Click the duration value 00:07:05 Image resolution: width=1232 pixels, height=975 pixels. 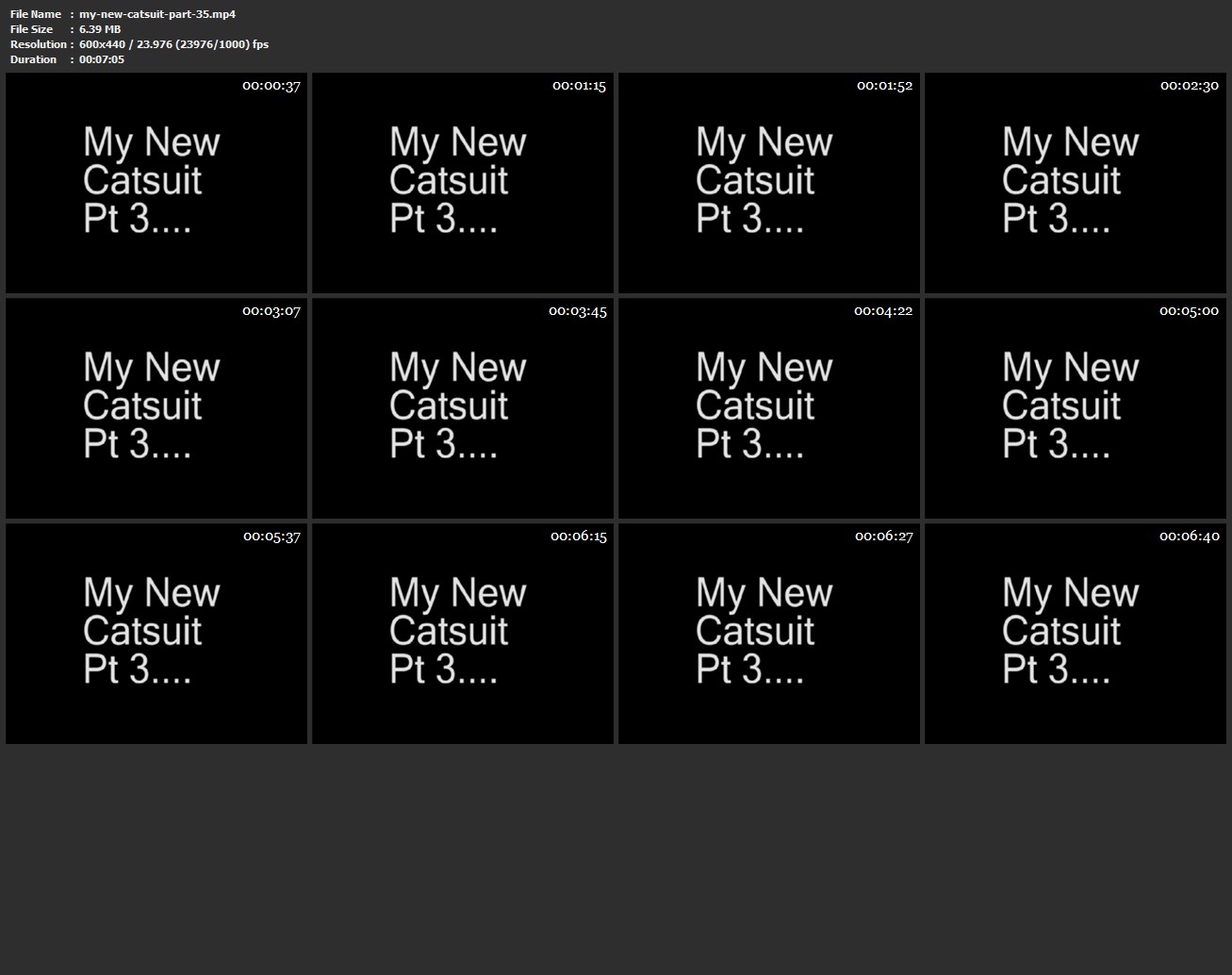(x=102, y=59)
